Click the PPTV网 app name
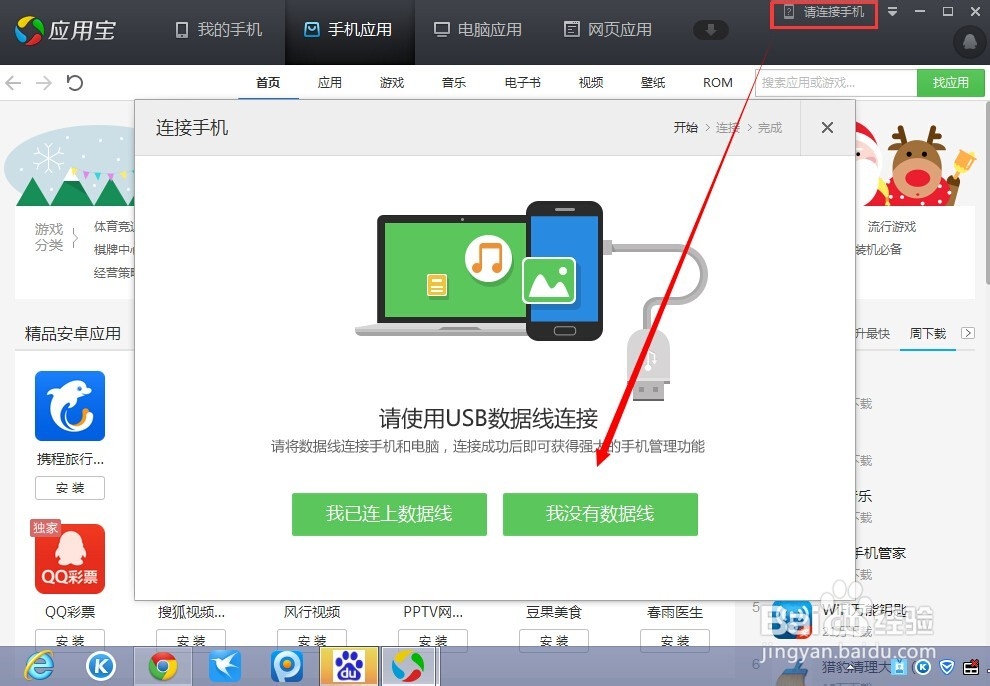 pyautogui.click(x=433, y=612)
